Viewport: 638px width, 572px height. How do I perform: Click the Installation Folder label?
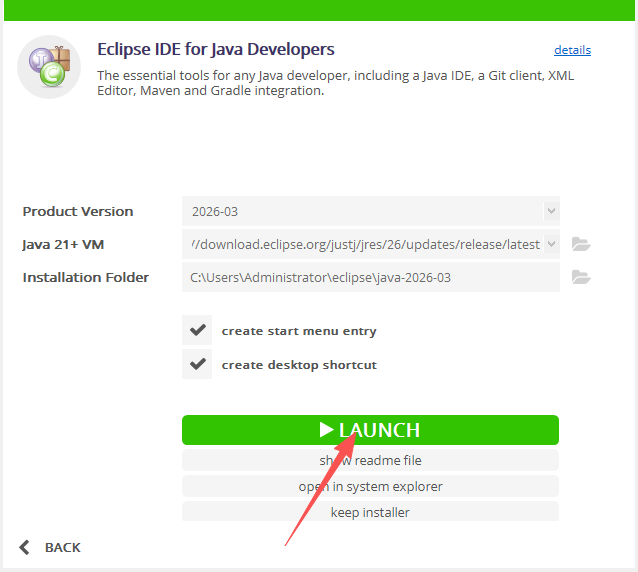click(x=85, y=277)
